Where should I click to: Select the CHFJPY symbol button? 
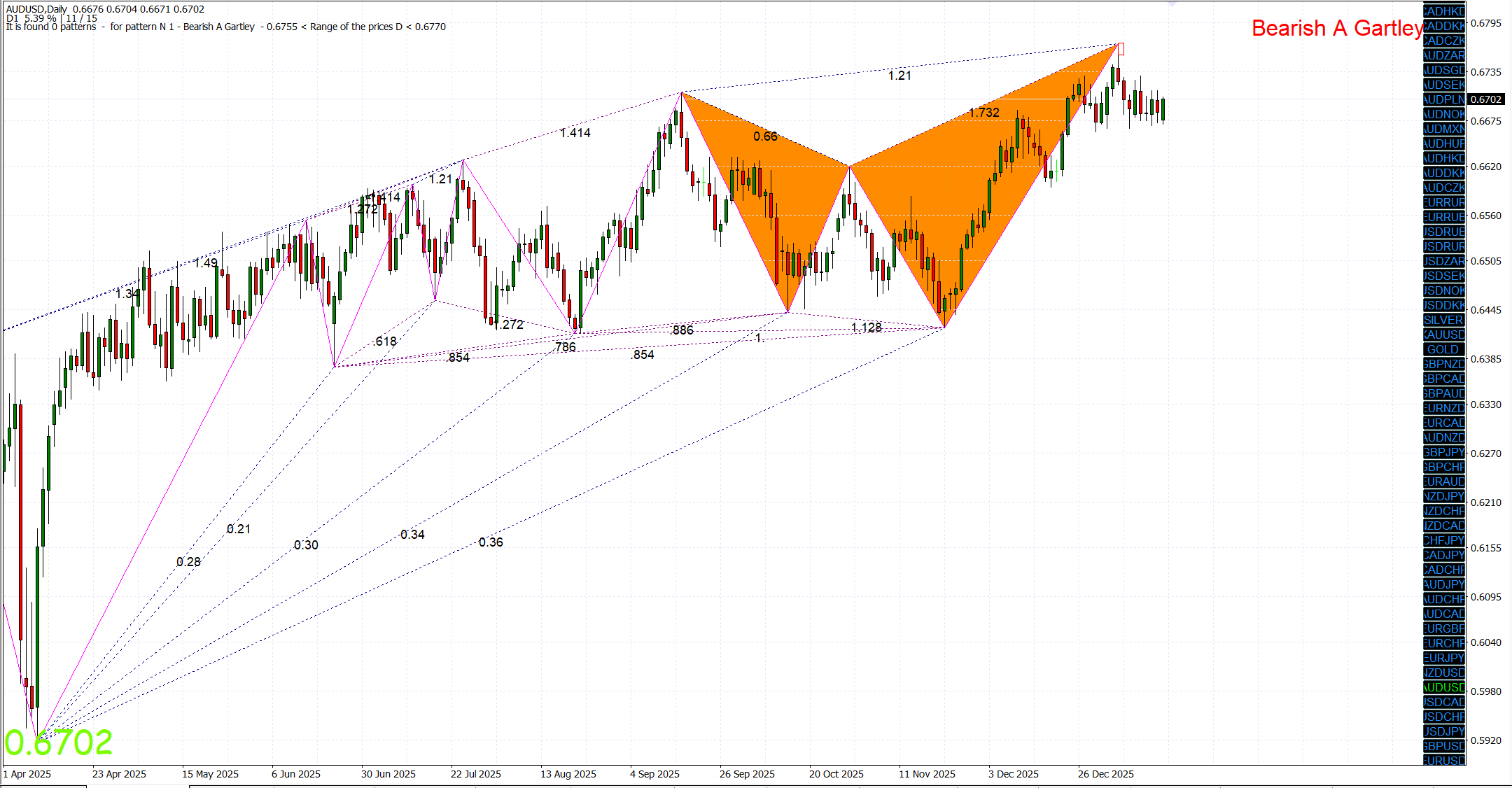coord(1444,540)
